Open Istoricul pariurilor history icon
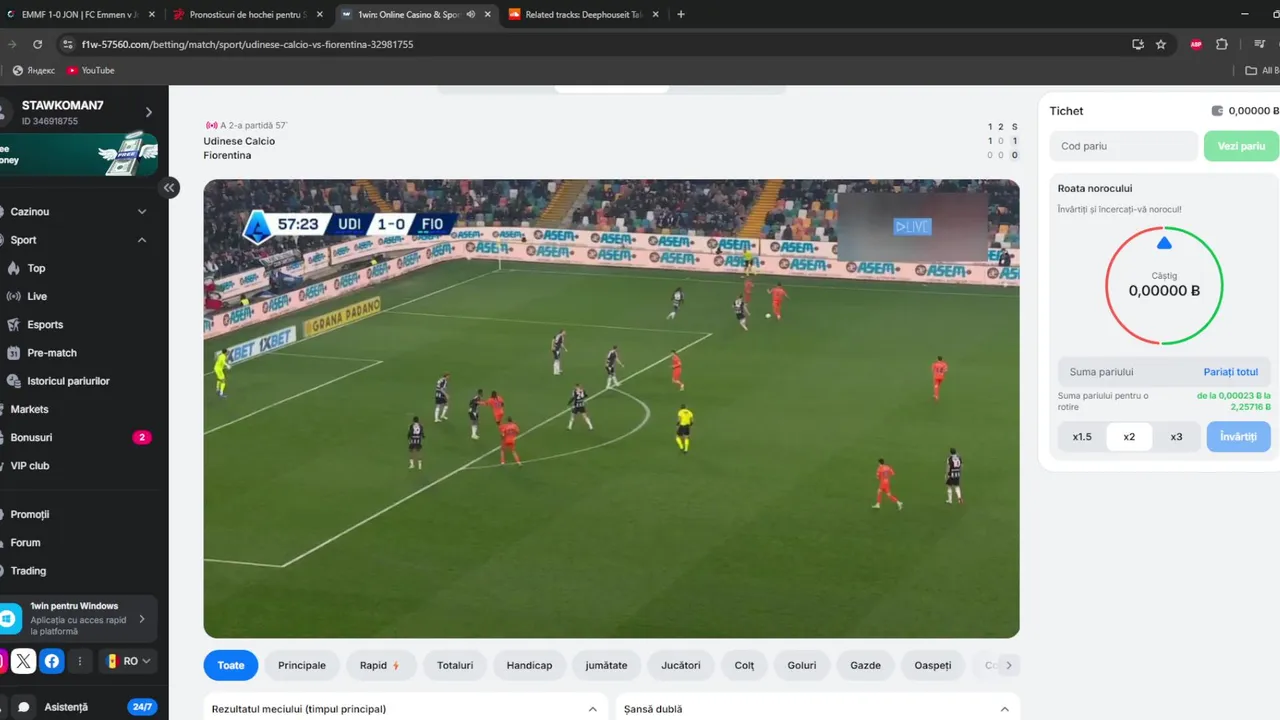1280x720 pixels. click(13, 381)
